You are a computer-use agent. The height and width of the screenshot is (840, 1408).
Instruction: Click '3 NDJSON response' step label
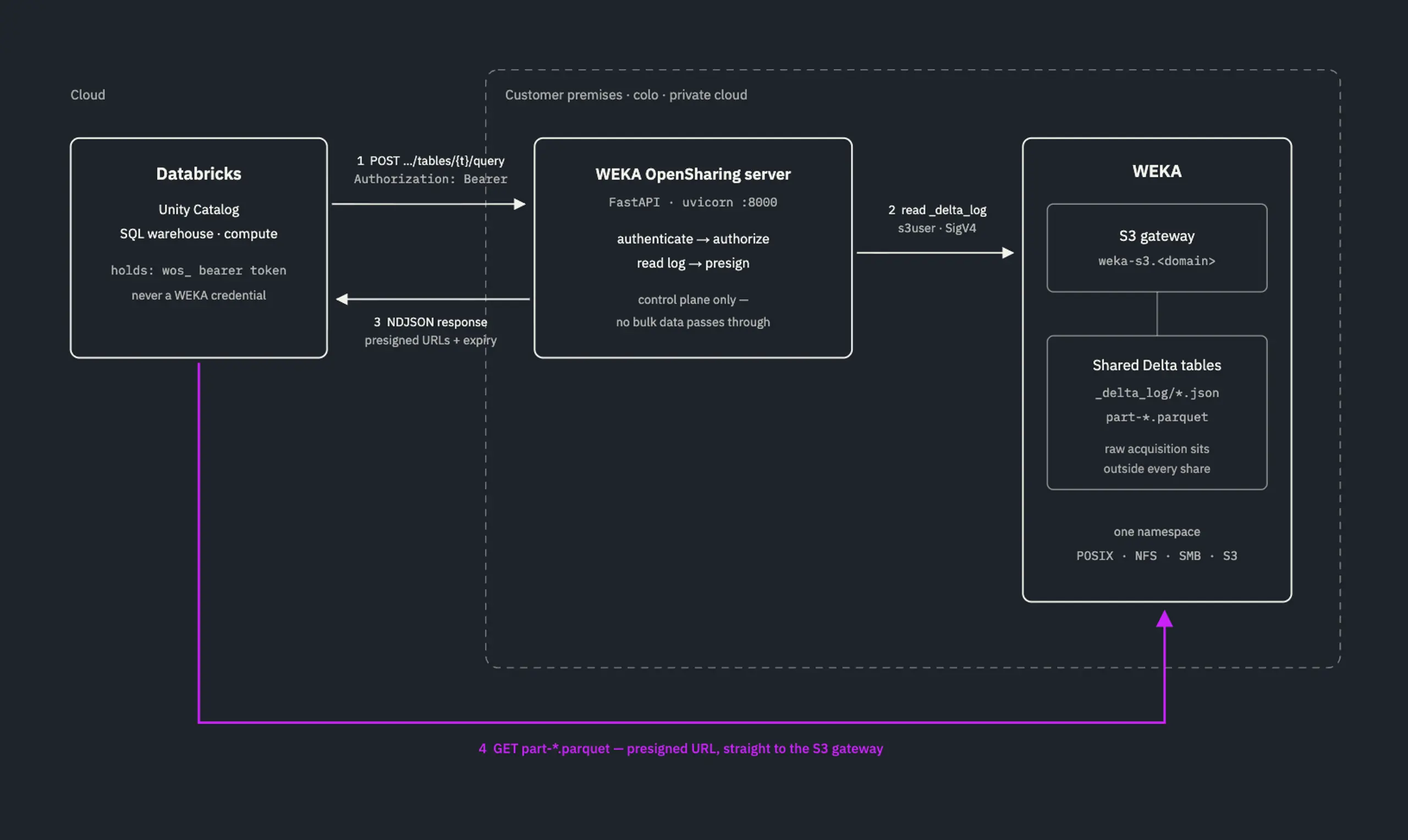point(430,322)
